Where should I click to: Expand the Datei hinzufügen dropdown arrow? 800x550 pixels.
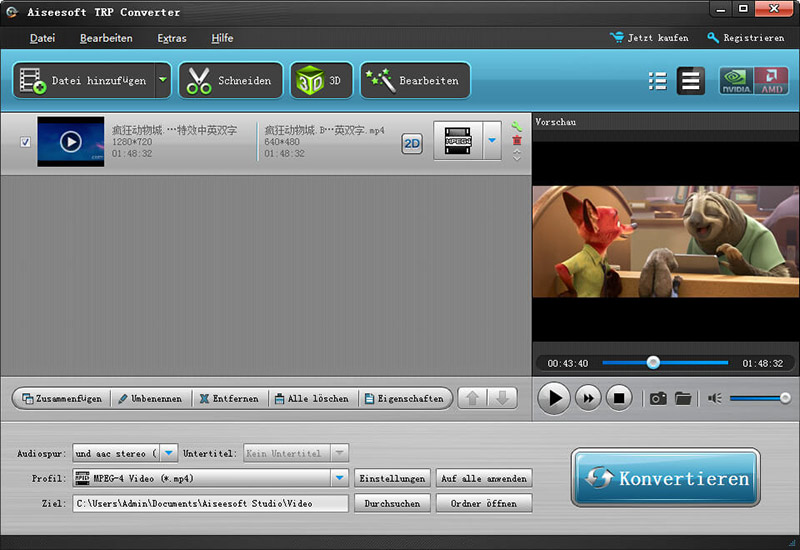163,80
